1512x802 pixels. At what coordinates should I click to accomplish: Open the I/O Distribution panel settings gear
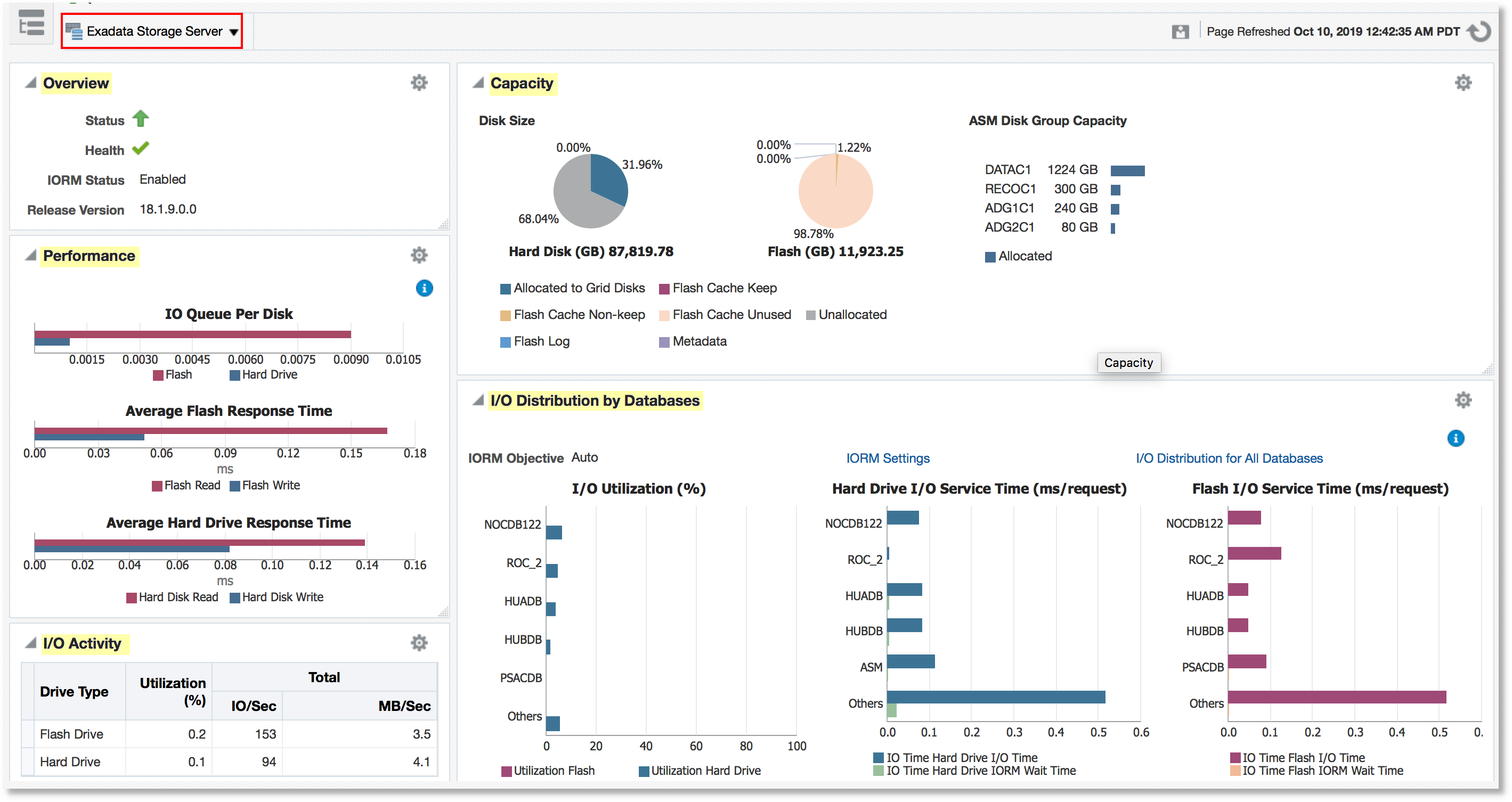[1464, 399]
